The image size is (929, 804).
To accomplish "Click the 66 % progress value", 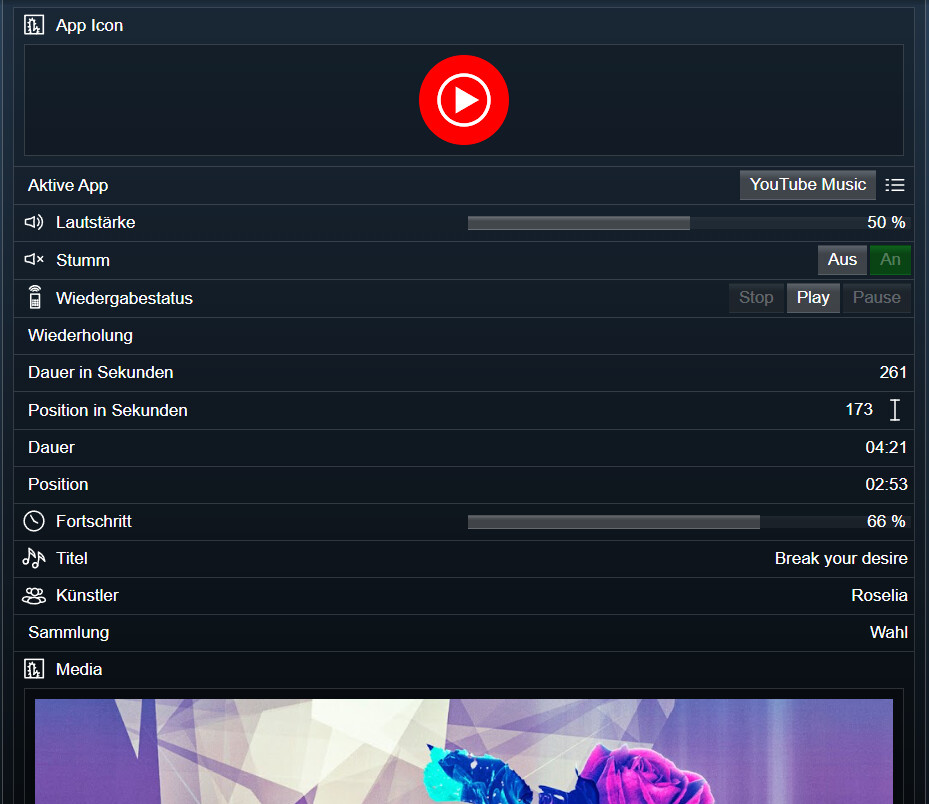I will [886, 521].
